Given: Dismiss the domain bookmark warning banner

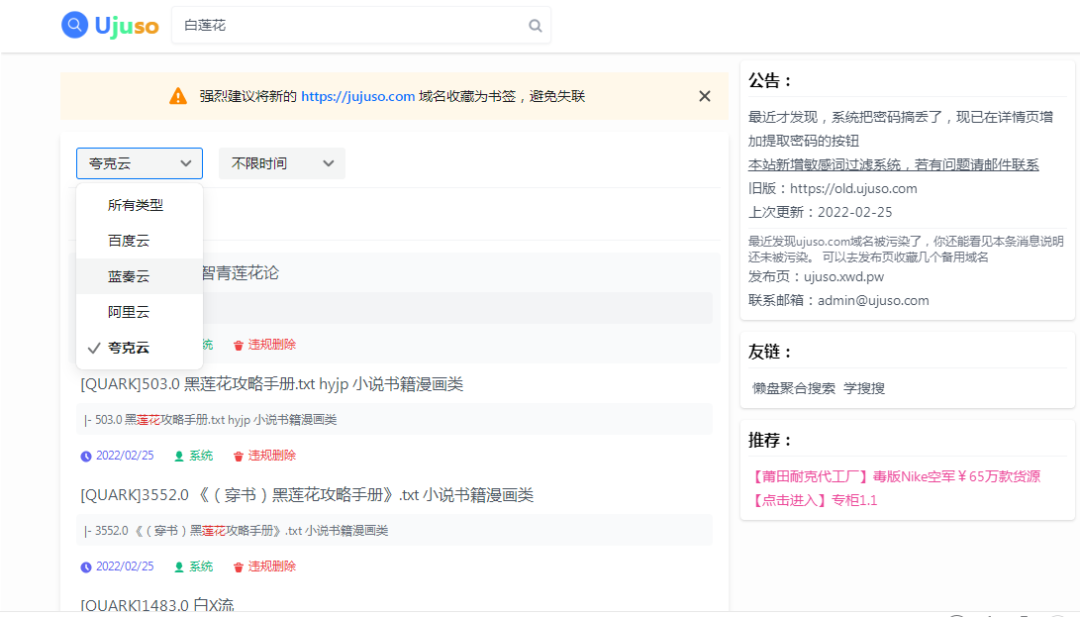Looking at the screenshot, I should point(705,96).
